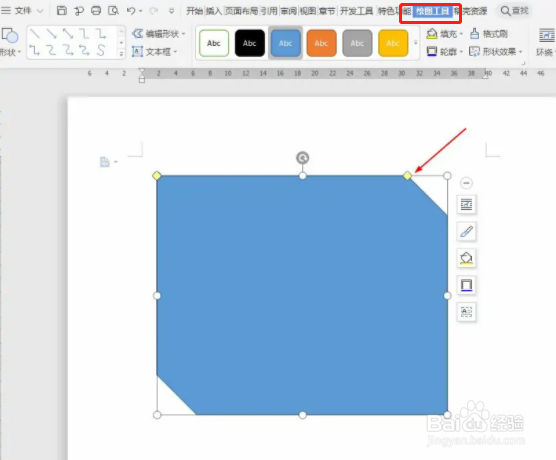Open the undo history dropdown arrow

(141, 11)
